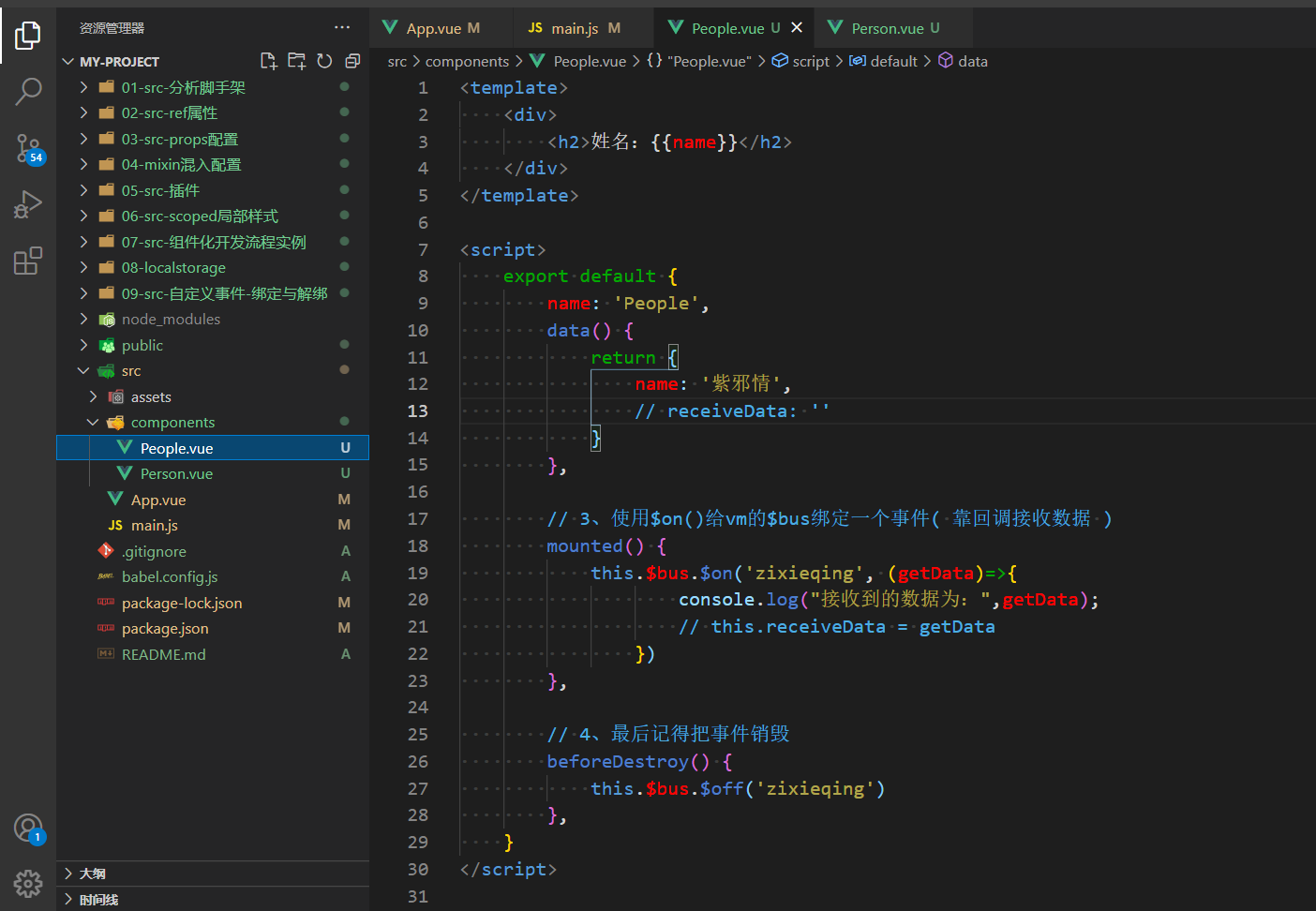
Task: Open main.js in the file tree
Action: tap(213, 525)
